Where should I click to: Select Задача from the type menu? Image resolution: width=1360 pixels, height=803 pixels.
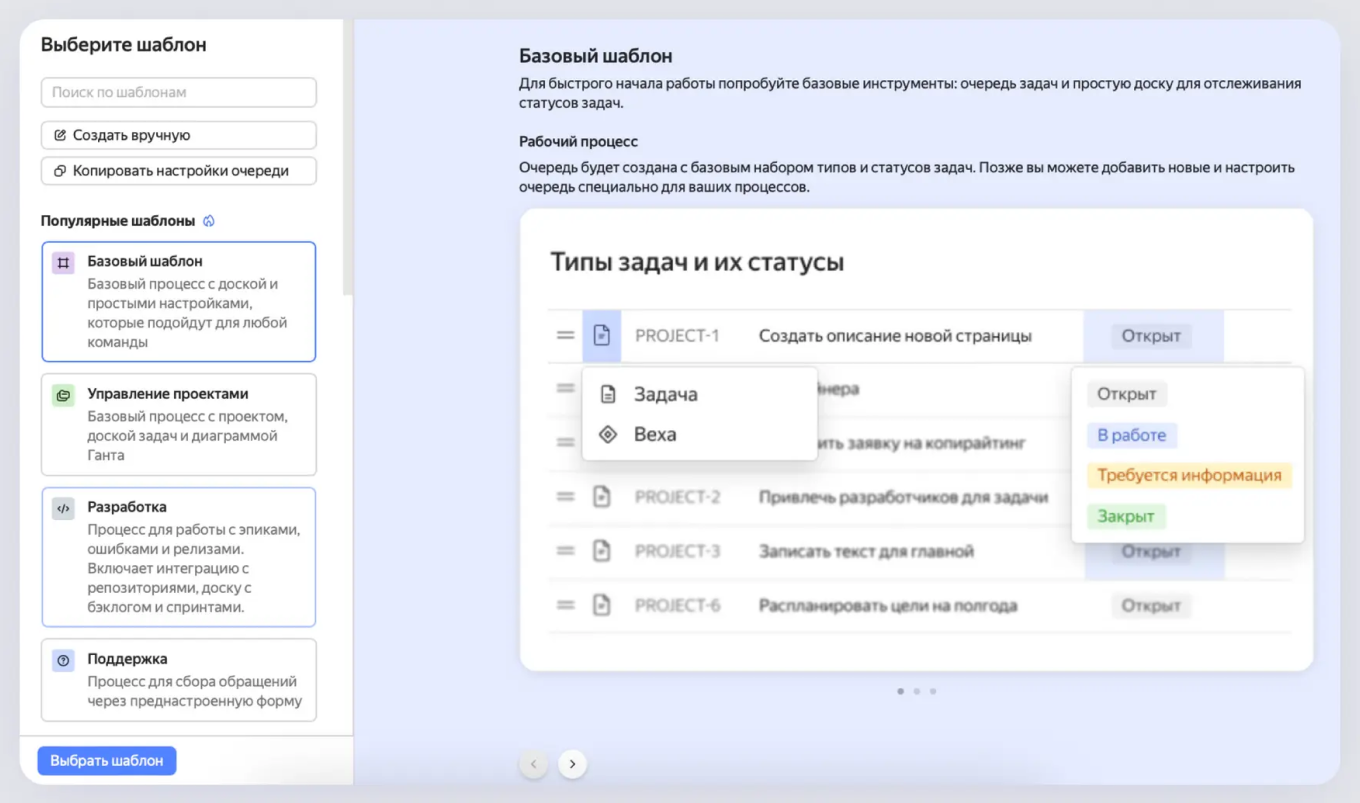[x=668, y=393]
